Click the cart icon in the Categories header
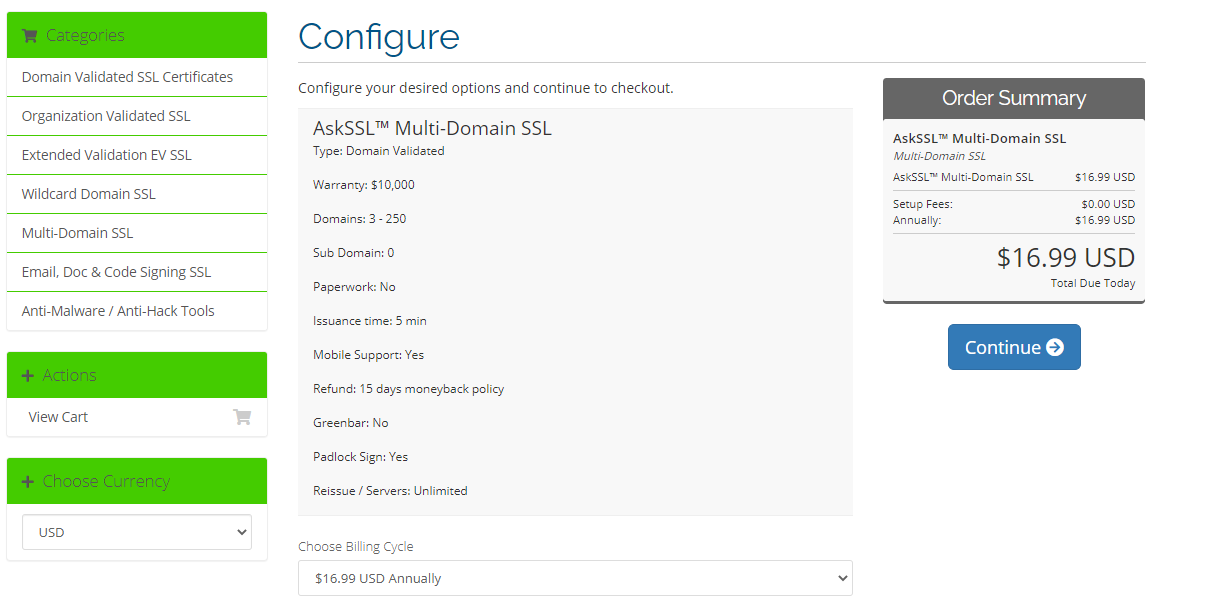Screen dimensions: 1226x599 pos(28,34)
